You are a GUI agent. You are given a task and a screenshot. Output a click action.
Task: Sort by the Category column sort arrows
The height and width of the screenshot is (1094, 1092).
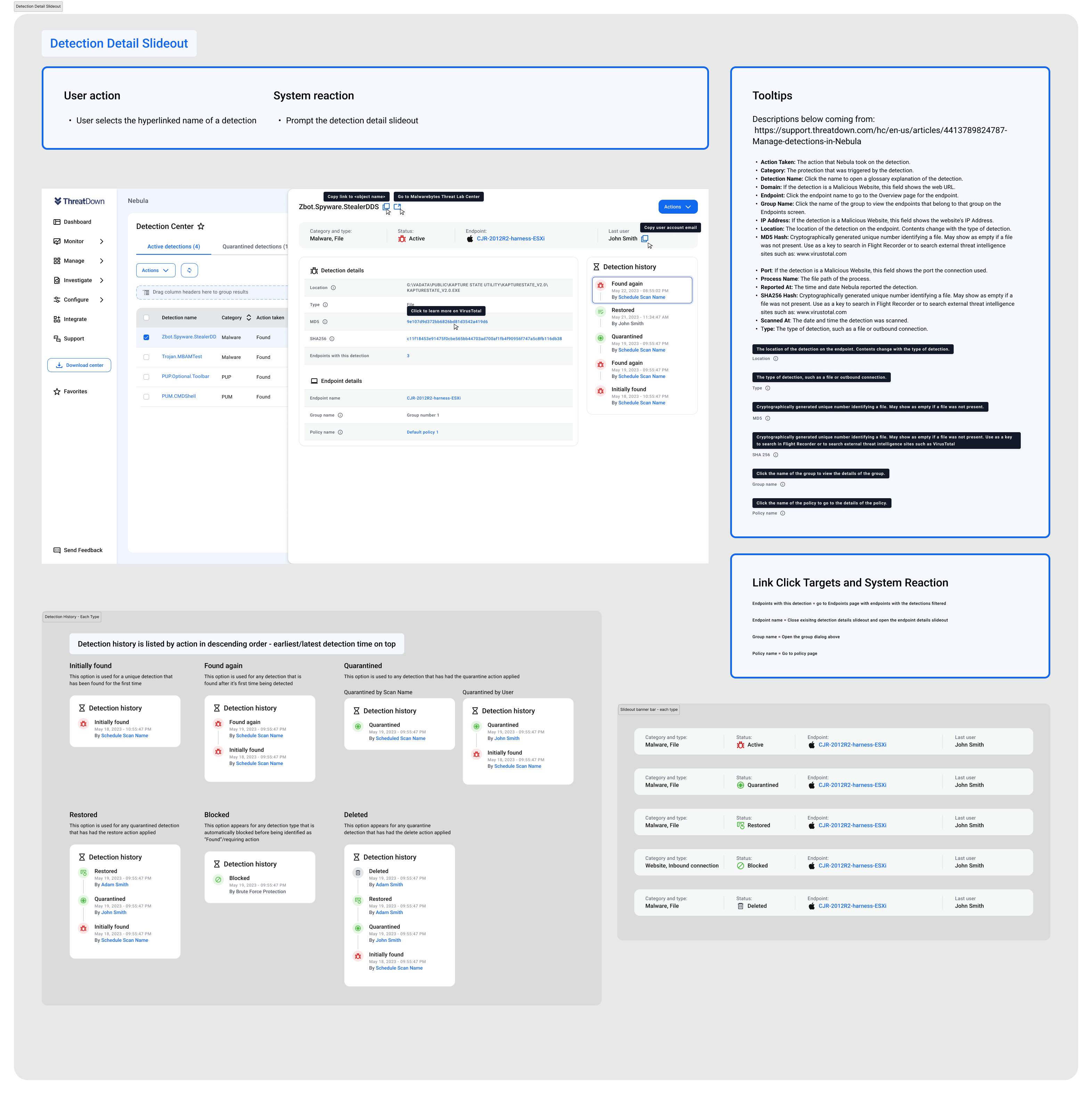pos(248,318)
